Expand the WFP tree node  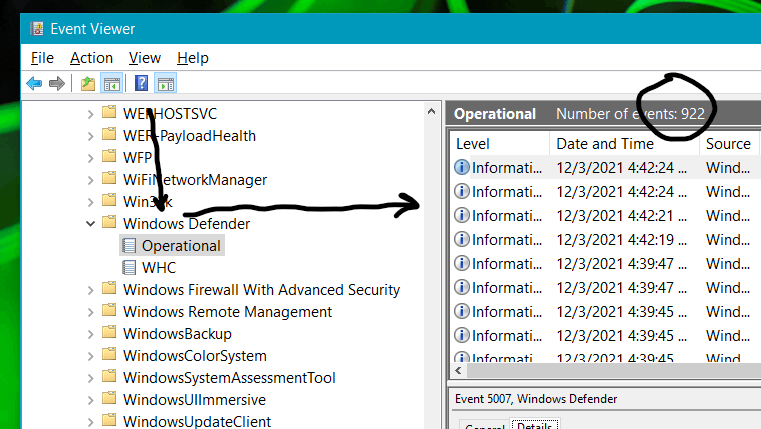tap(90, 158)
